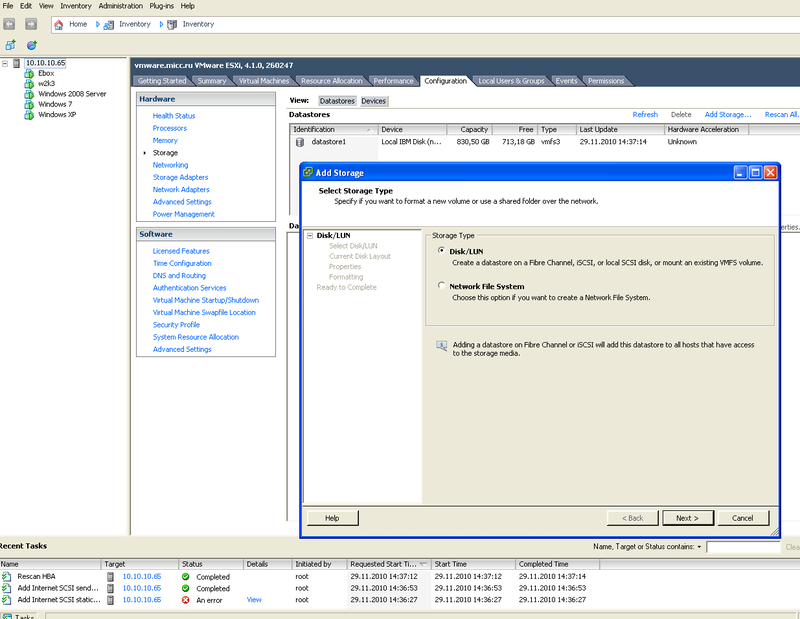Open the Administration menu
The image size is (800, 619).
pyautogui.click(x=120, y=6)
